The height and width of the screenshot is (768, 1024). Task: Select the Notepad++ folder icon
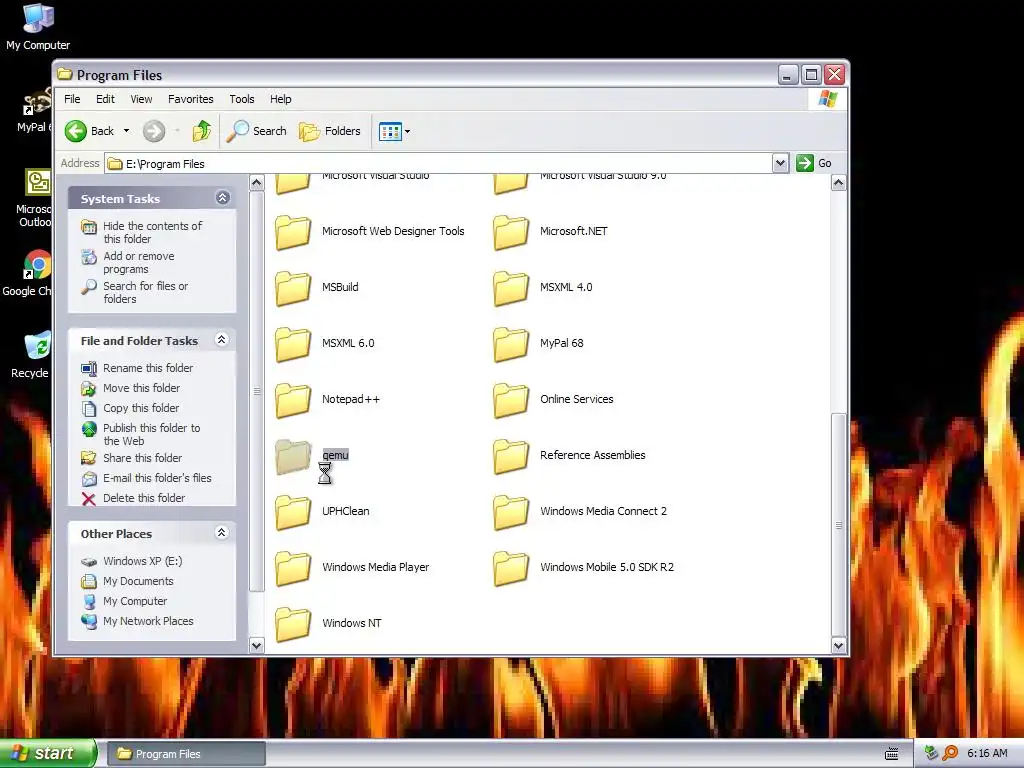(x=293, y=400)
